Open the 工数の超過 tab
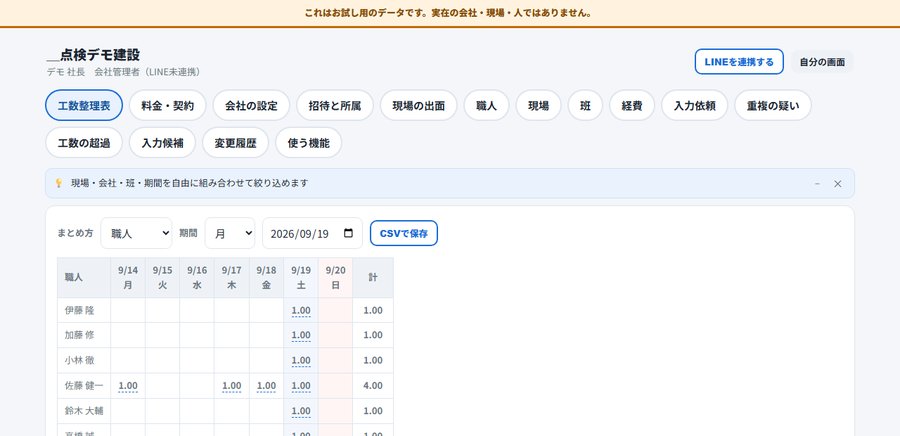Image resolution: width=900 pixels, height=436 pixels. 84,143
